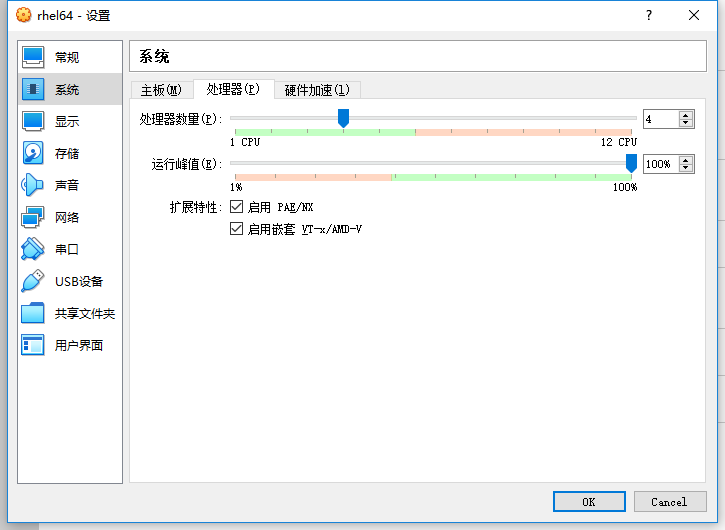Disable the 启用 PAE/NX checkbox
The width and height of the screenshot is (725, 530).
(x=237, y=207)
